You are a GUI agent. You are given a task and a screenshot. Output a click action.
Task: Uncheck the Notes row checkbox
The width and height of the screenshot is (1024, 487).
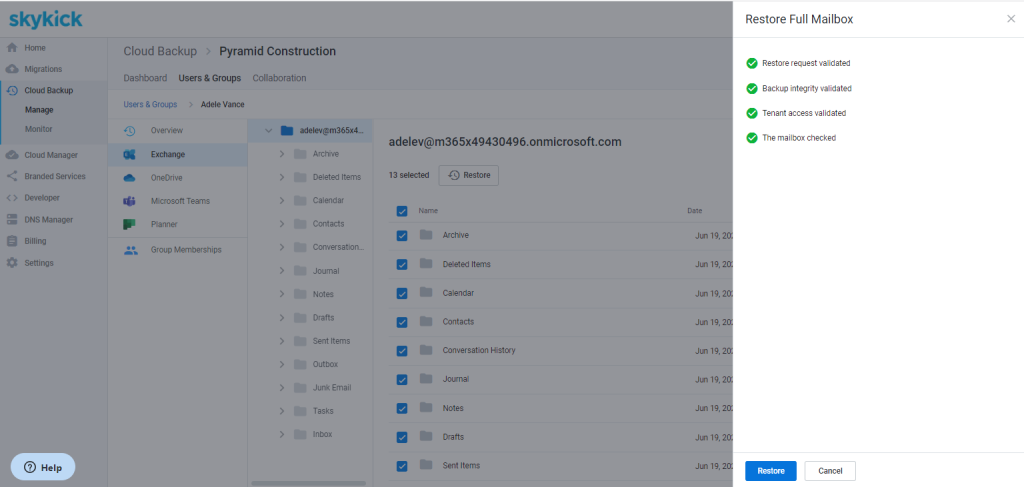click(402, 408)
